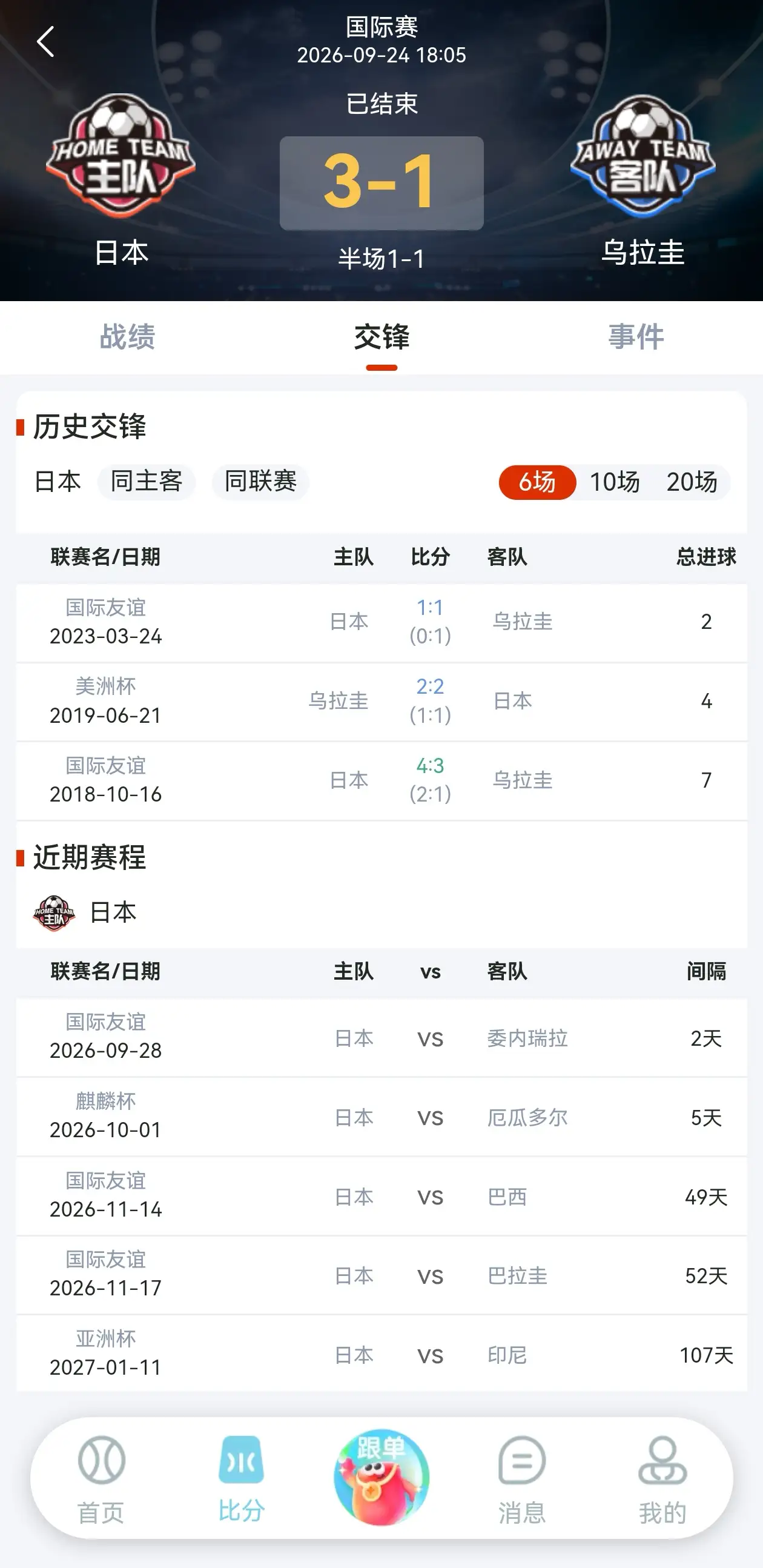Tap 历史交锋 section heading
This screenshot has height=1568, width=763.
pyautogui.click(x=90, y=427)
